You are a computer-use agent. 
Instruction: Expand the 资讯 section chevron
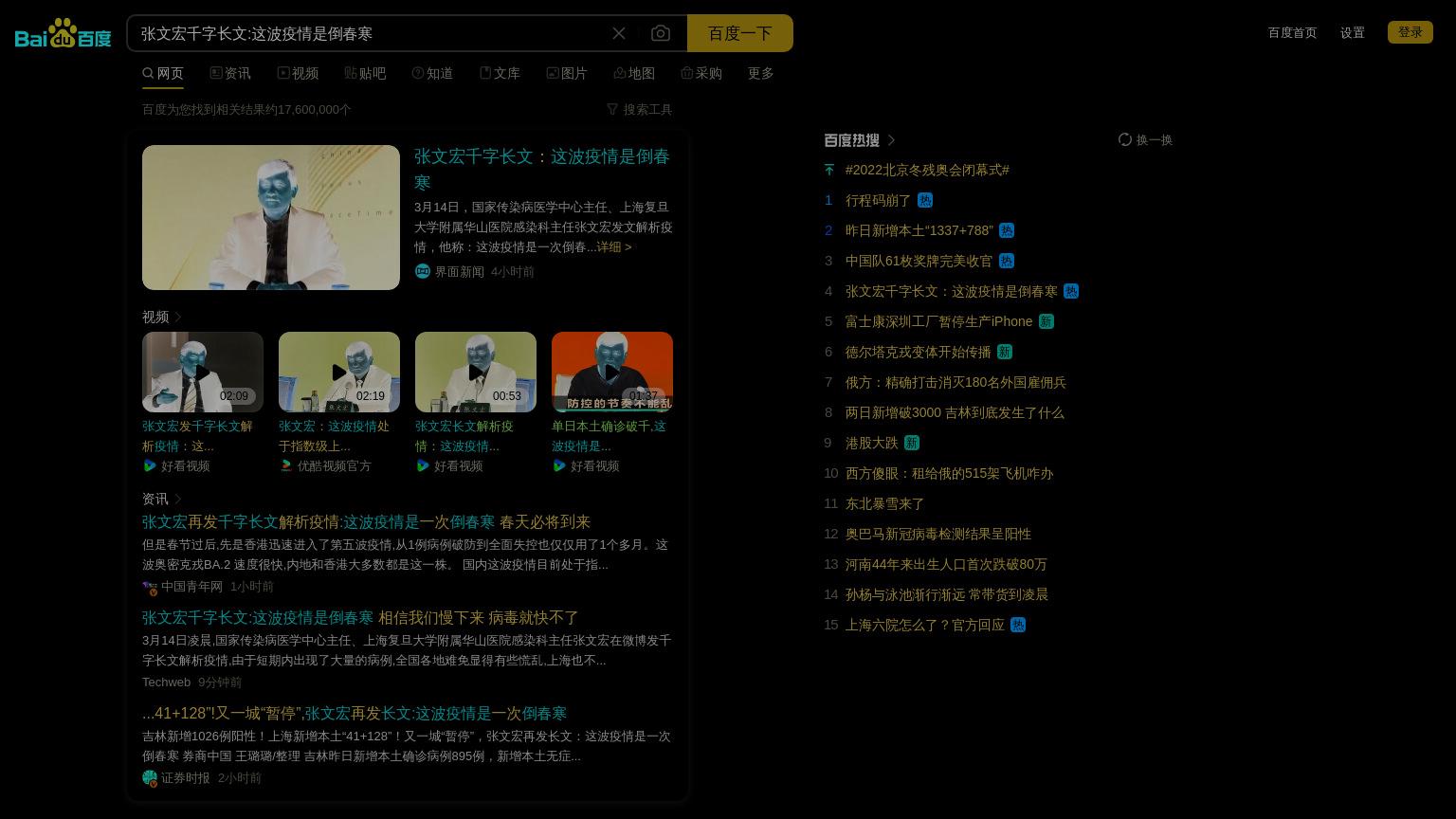tap(178, 499)
